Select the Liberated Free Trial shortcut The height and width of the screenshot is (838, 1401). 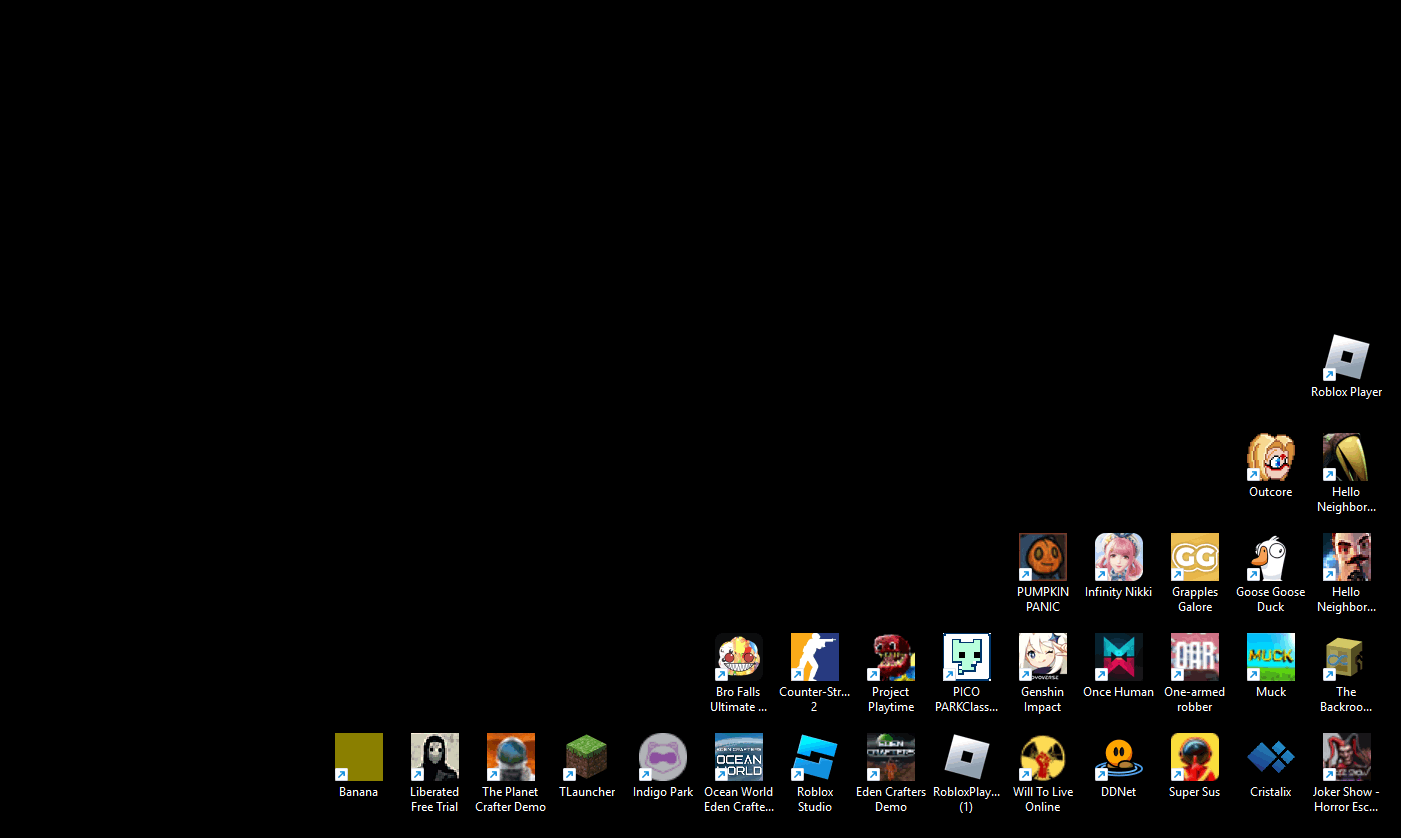click(434, 757)
